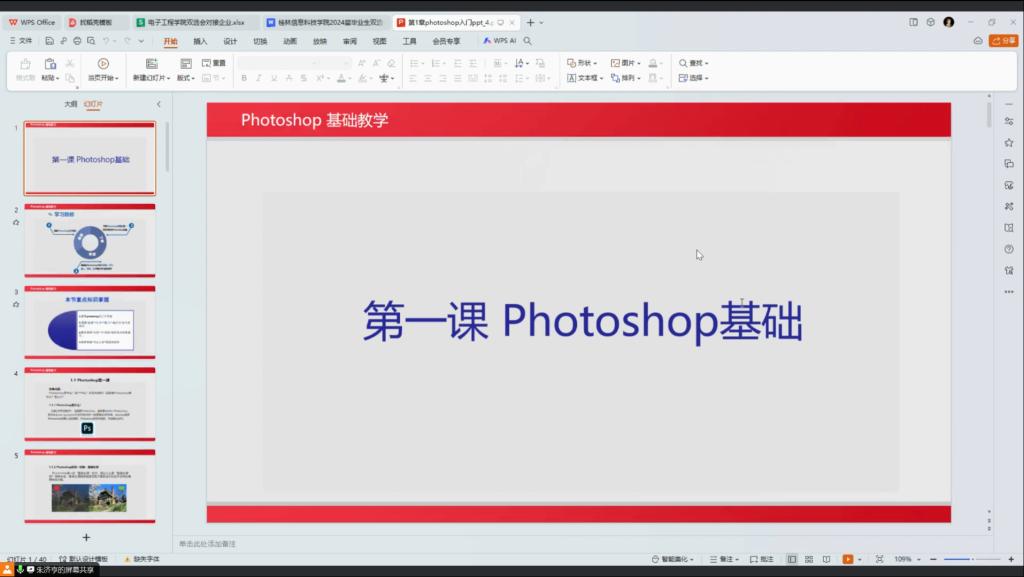Click the paste clipboard icon
Image resolution: width=1024 pixels, height=577 pixels.
[50, 63]
